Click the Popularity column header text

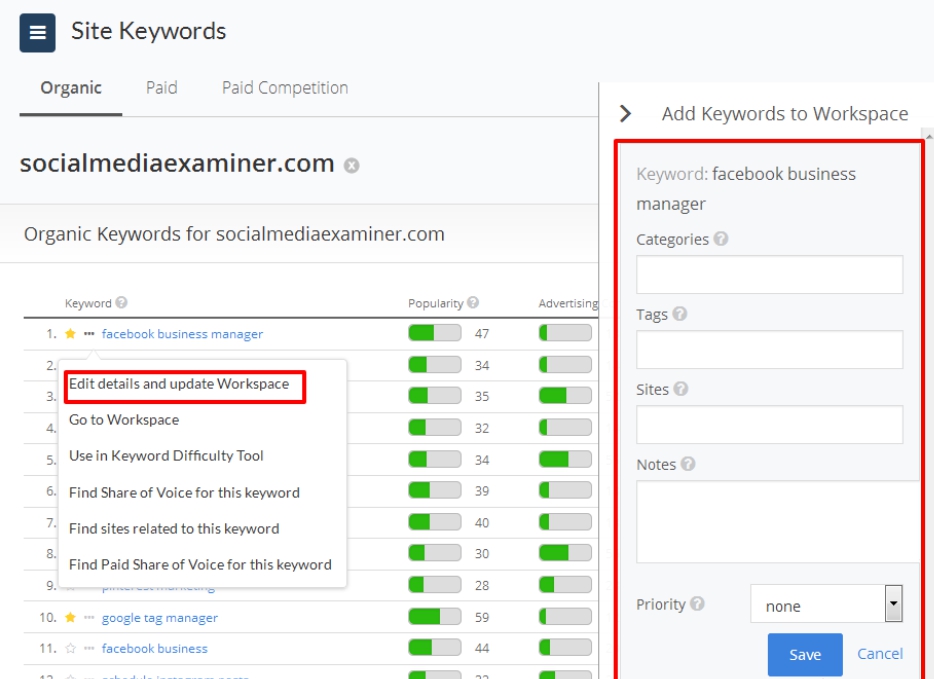(435, 303)
